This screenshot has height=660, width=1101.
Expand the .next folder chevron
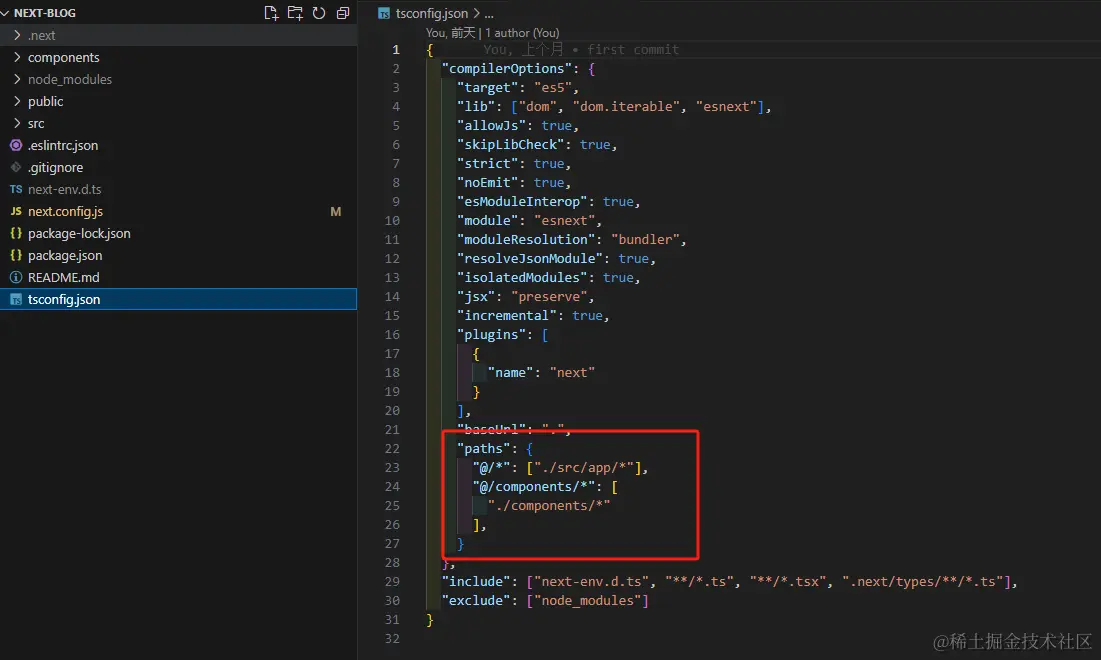18,35
